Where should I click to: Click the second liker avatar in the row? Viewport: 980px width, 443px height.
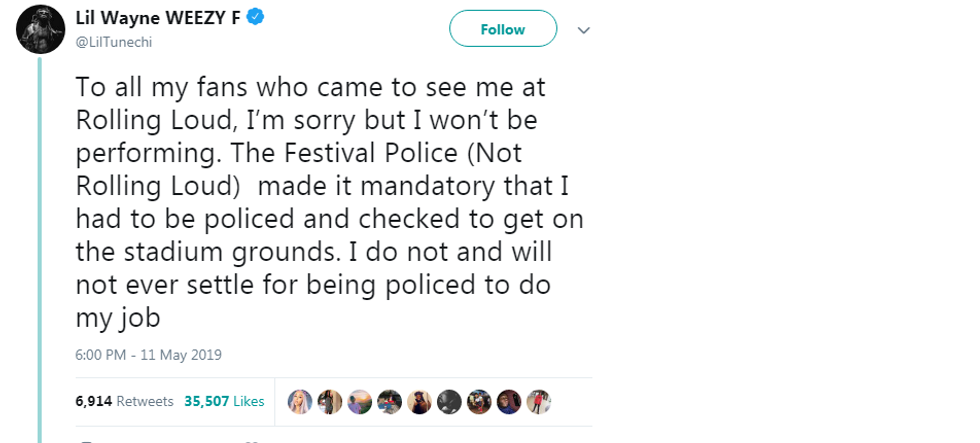click(x=330, y=401)
